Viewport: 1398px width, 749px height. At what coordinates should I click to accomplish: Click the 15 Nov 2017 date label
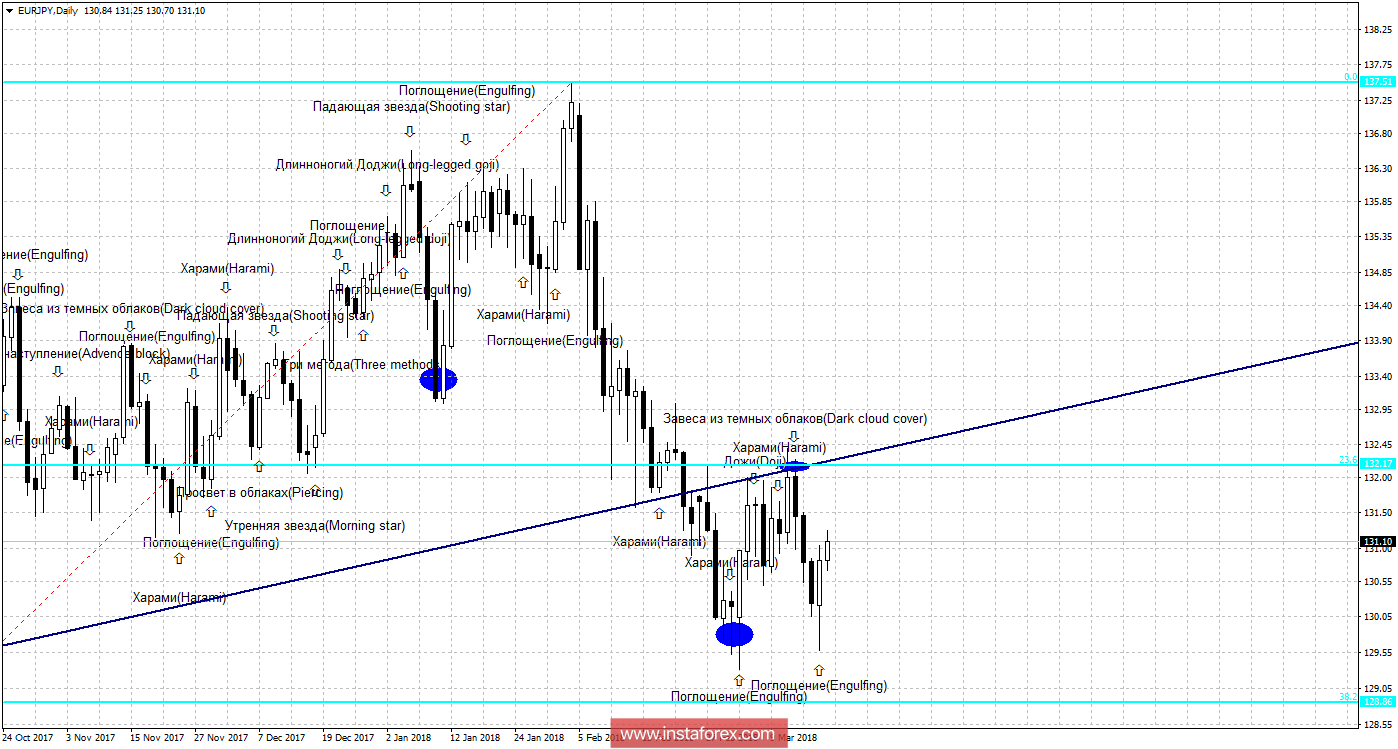tap(157, 738)
